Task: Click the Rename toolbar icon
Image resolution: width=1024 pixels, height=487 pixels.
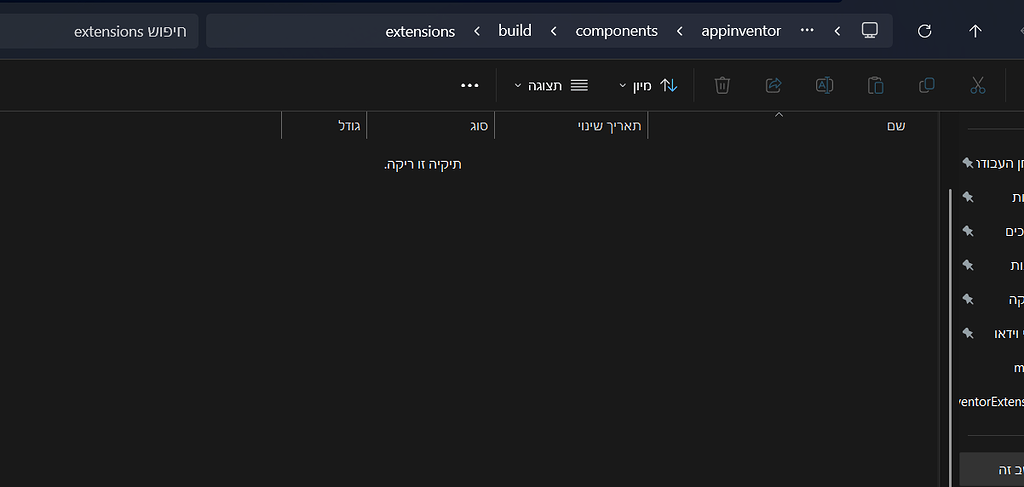Action: (x=824, y=86)
